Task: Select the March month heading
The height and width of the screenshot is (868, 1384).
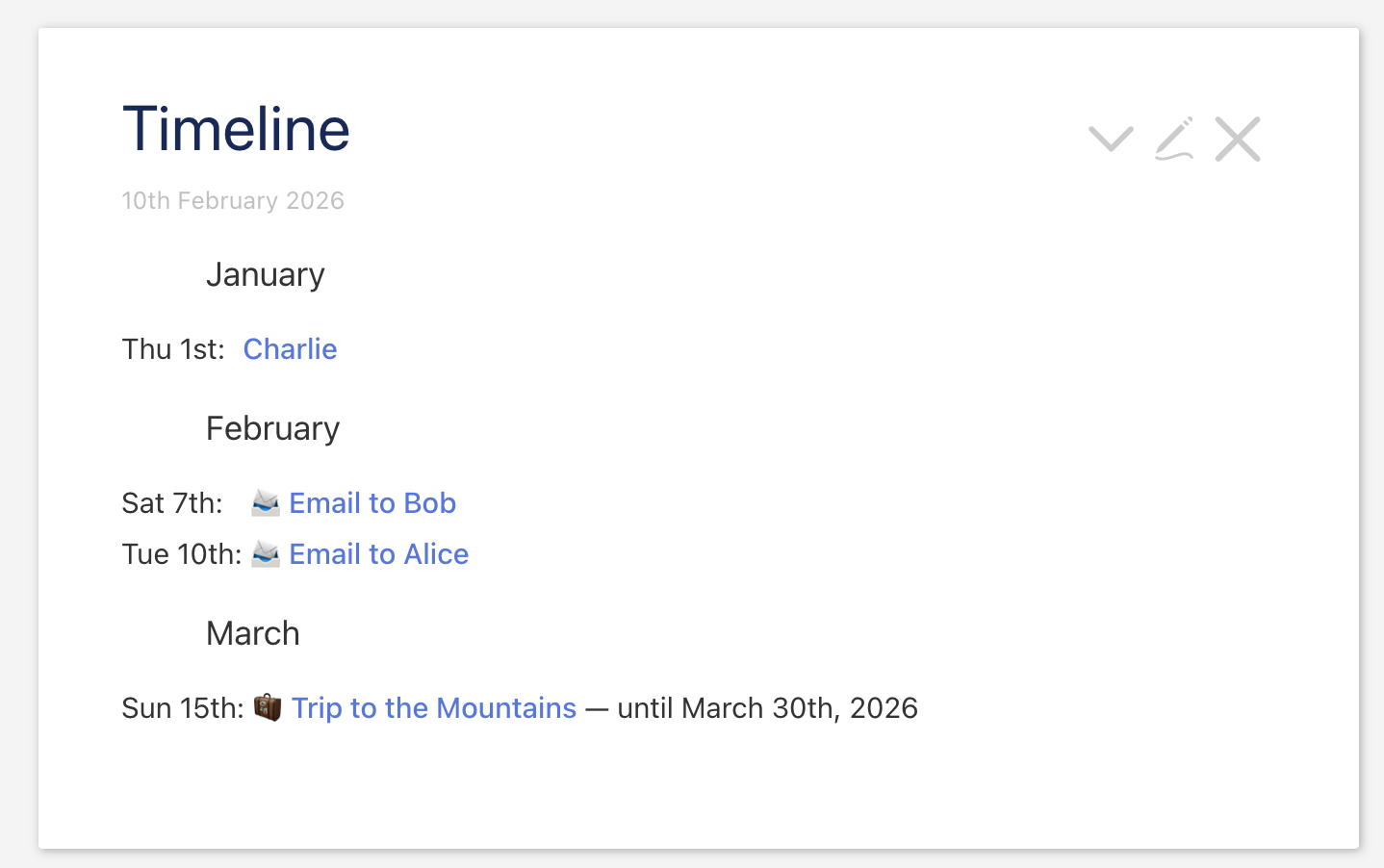Action: [x=253, y=634]
